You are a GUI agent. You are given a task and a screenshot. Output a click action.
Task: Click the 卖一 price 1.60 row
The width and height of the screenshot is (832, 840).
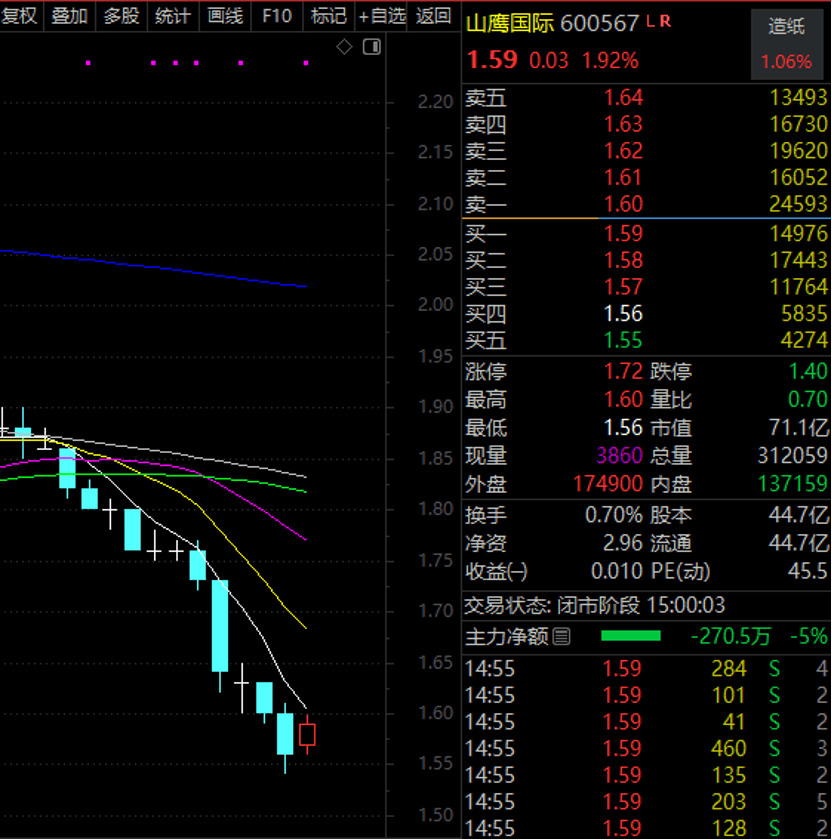[x=646, y=204]
